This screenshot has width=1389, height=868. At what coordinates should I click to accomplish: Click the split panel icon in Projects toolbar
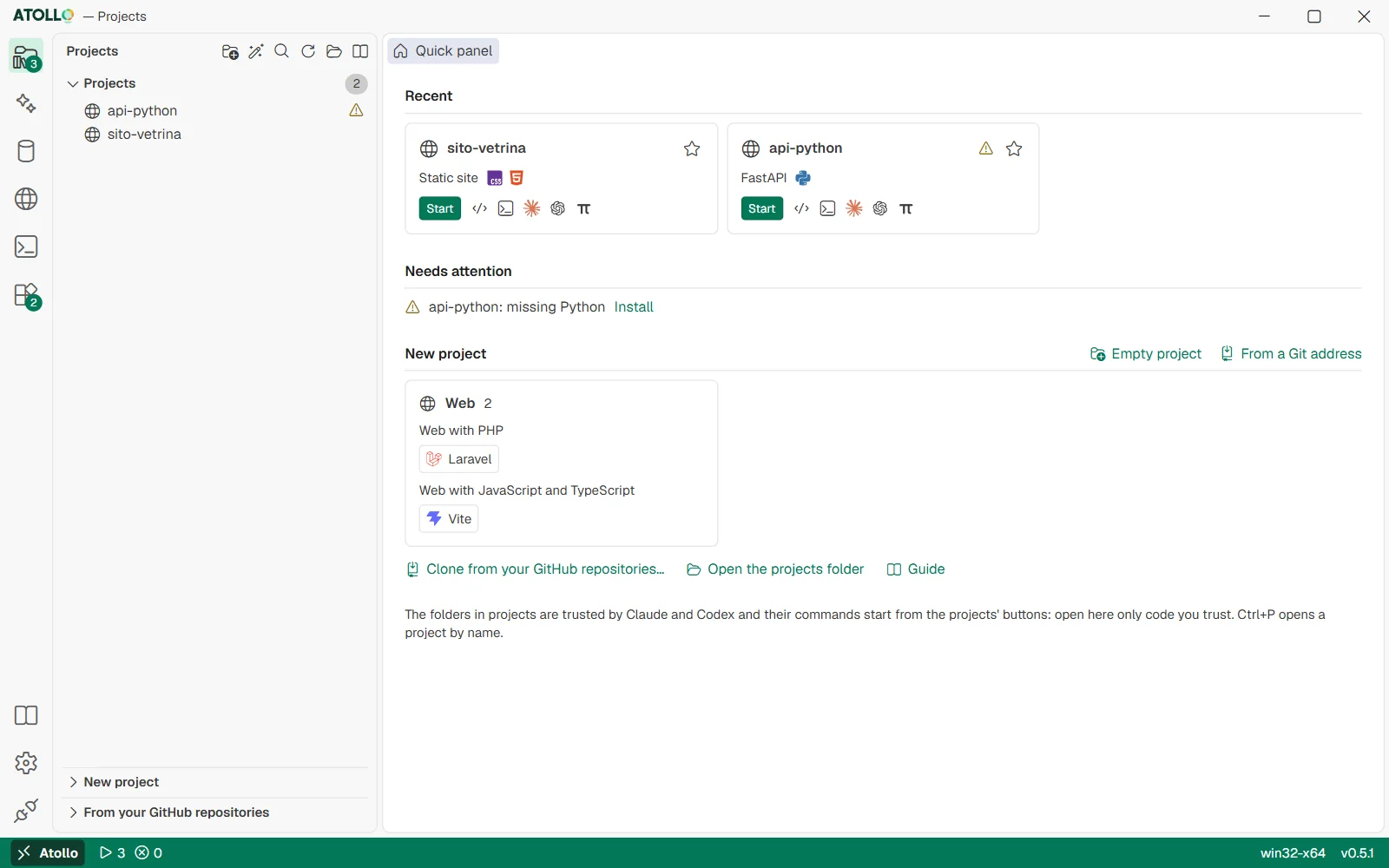click(360, 52)
